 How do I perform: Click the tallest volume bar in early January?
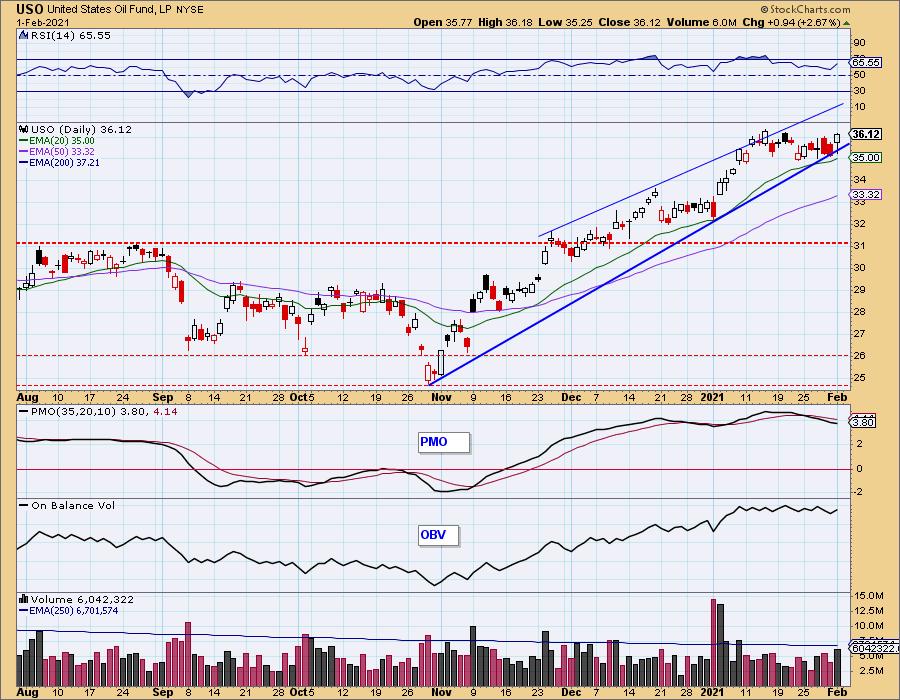point(713,643)
